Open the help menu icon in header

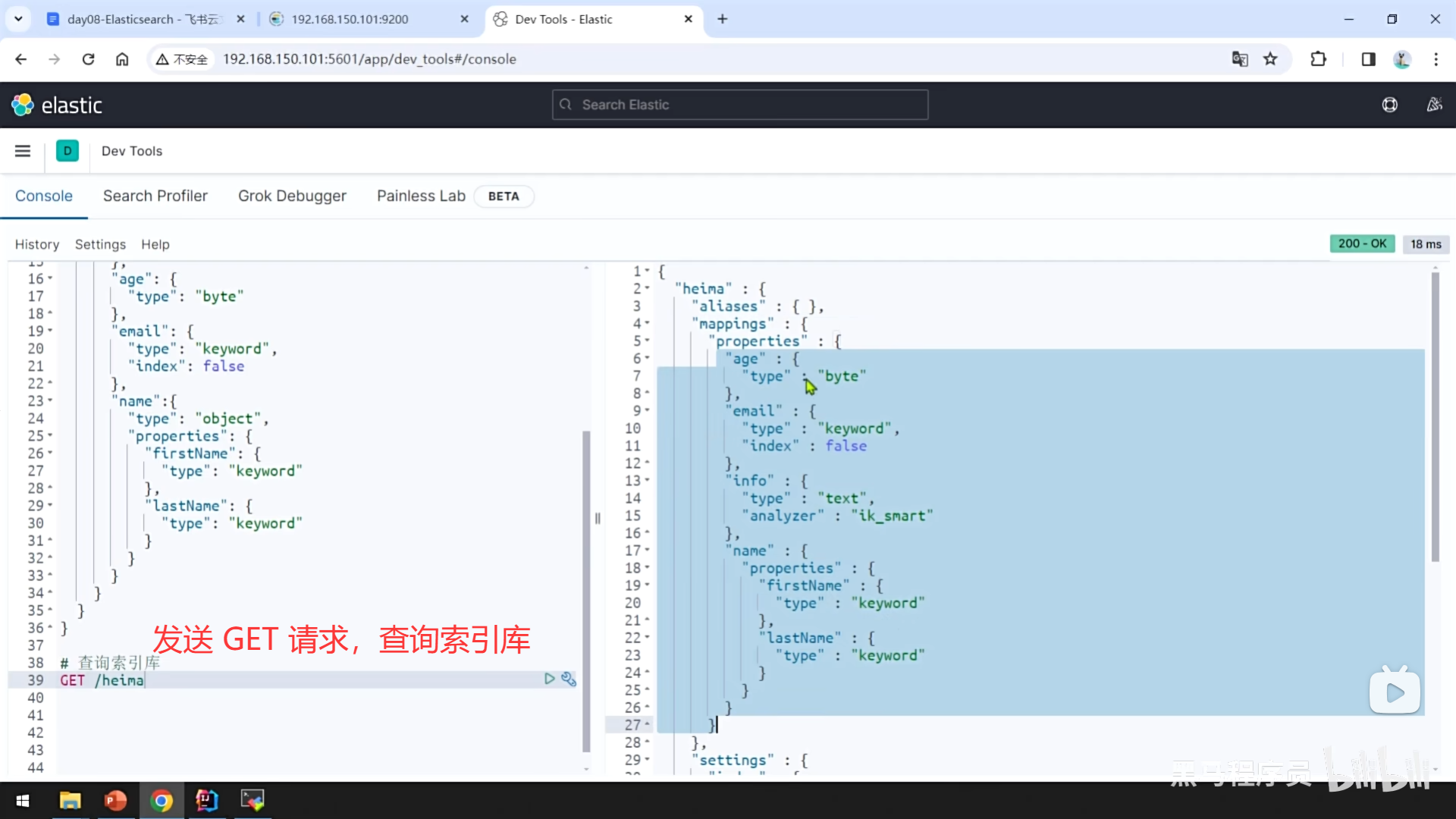pos(1389,105)
